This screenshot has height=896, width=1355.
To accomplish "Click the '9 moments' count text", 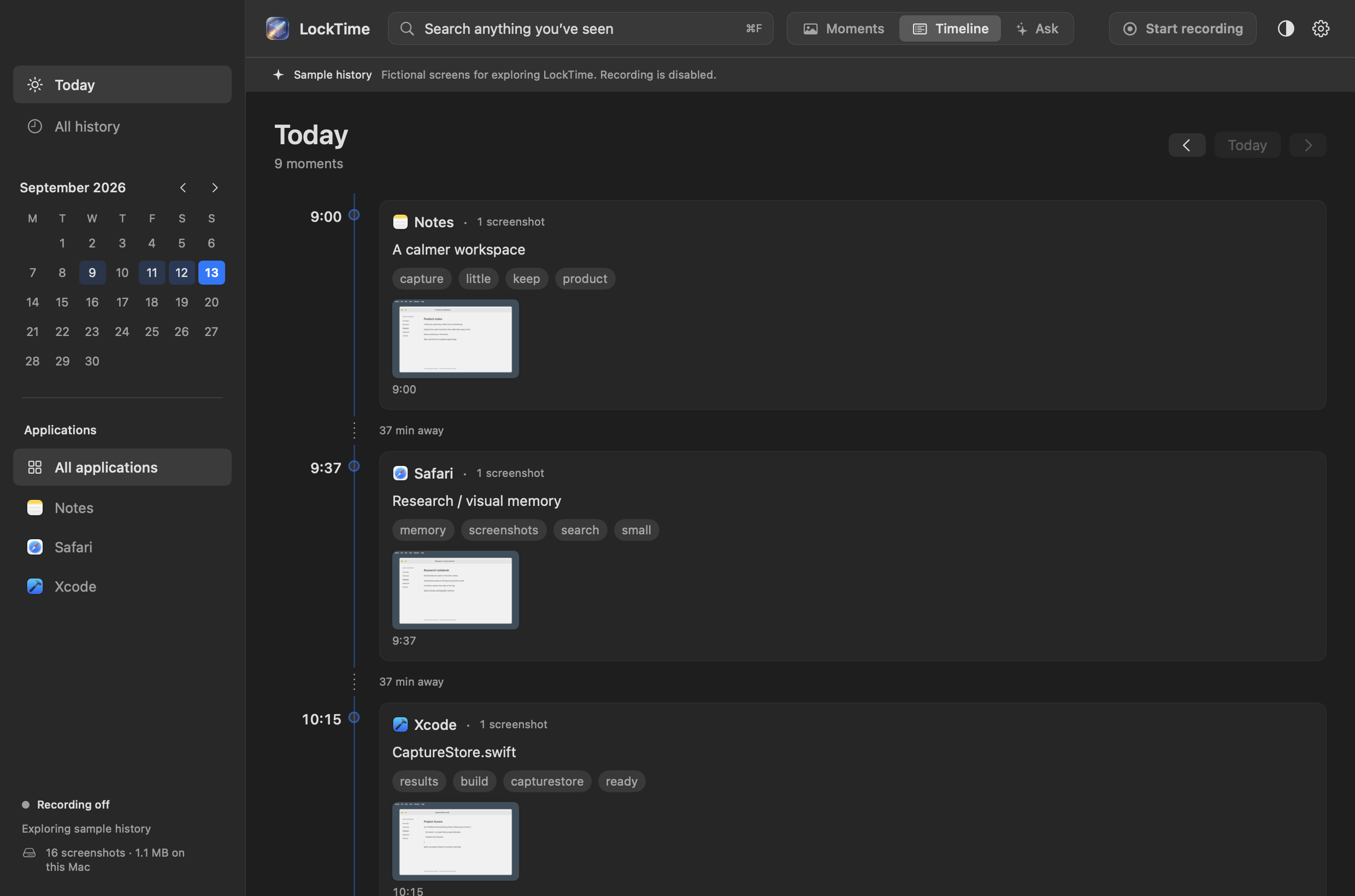I will pyautogui.click(x=309, y=164).
